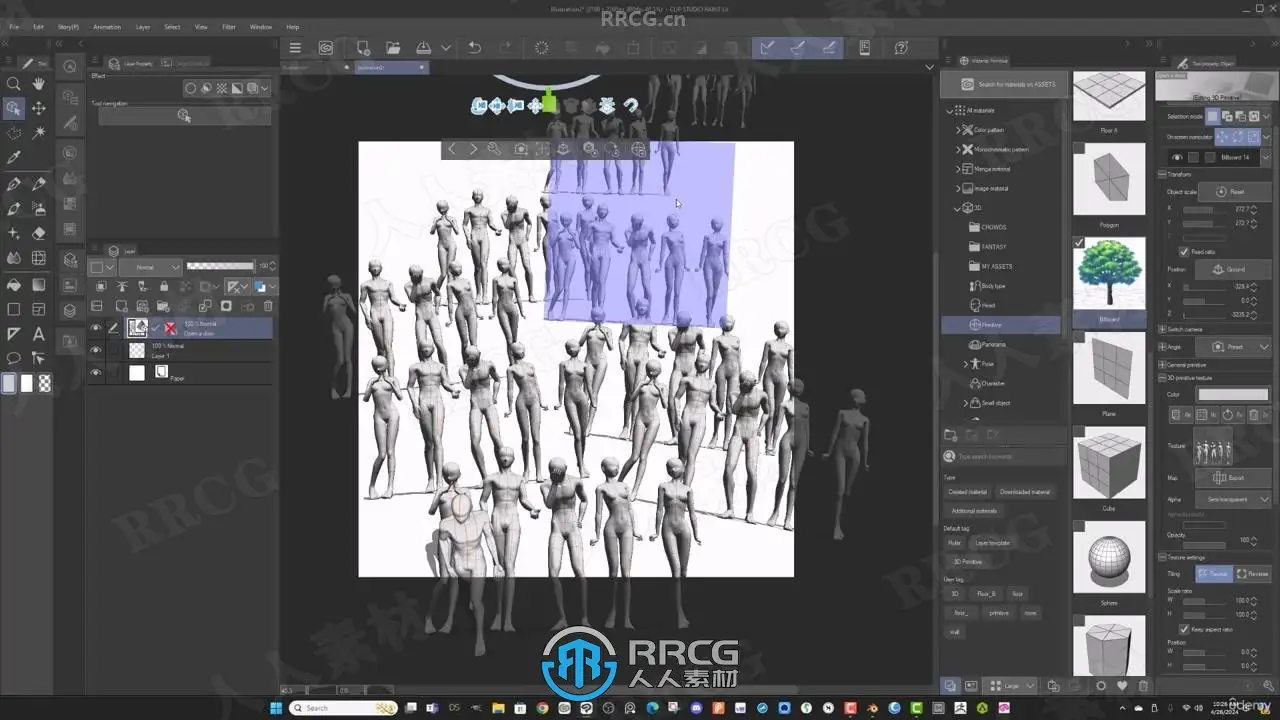The height and width of the screenshot is (720, 1280).
Task: Click the Export map button
Action: point(1233,478)
